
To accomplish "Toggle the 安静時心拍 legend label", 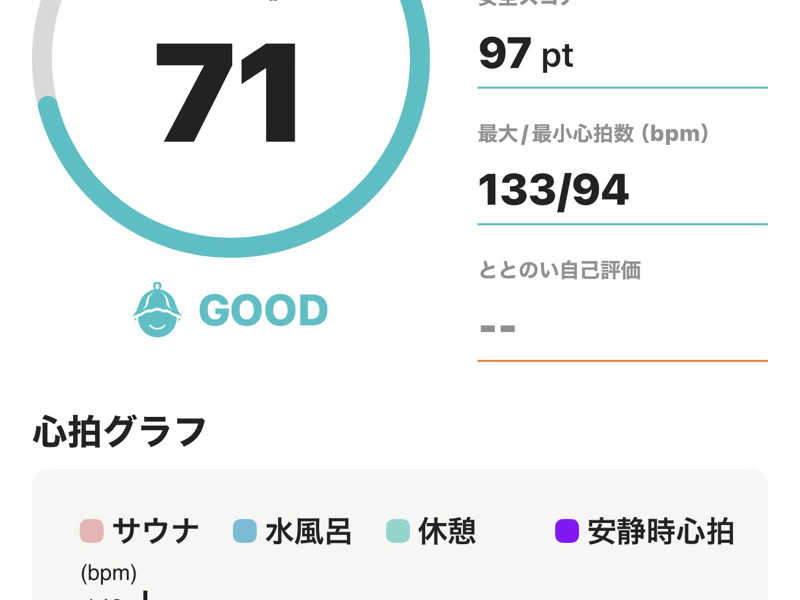I will pos(661,531).
